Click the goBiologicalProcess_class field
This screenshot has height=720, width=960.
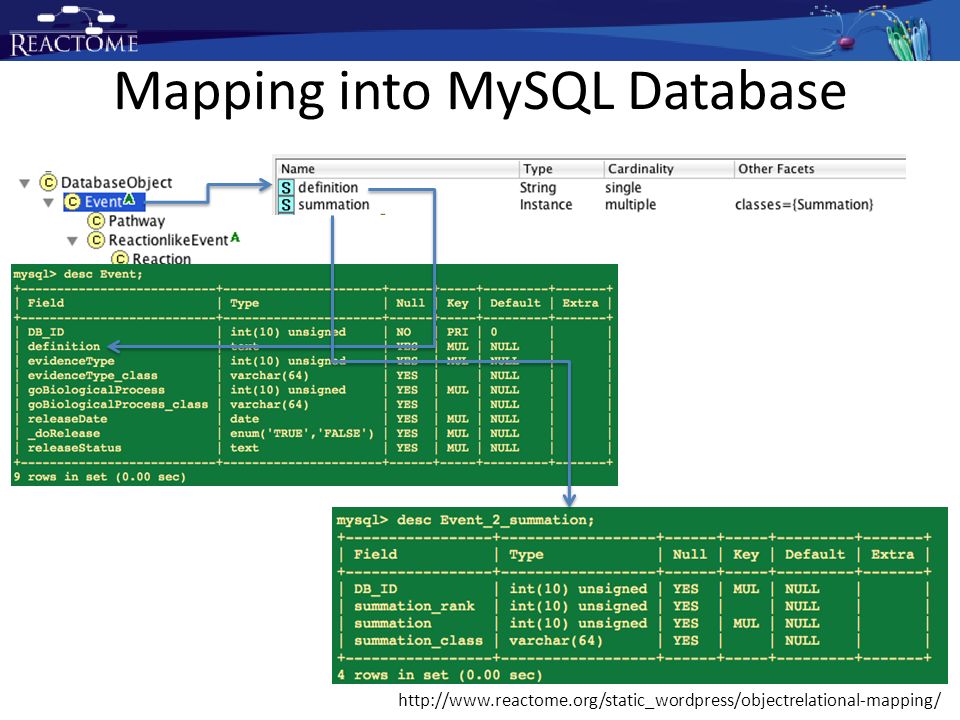[x=118, y=405]
